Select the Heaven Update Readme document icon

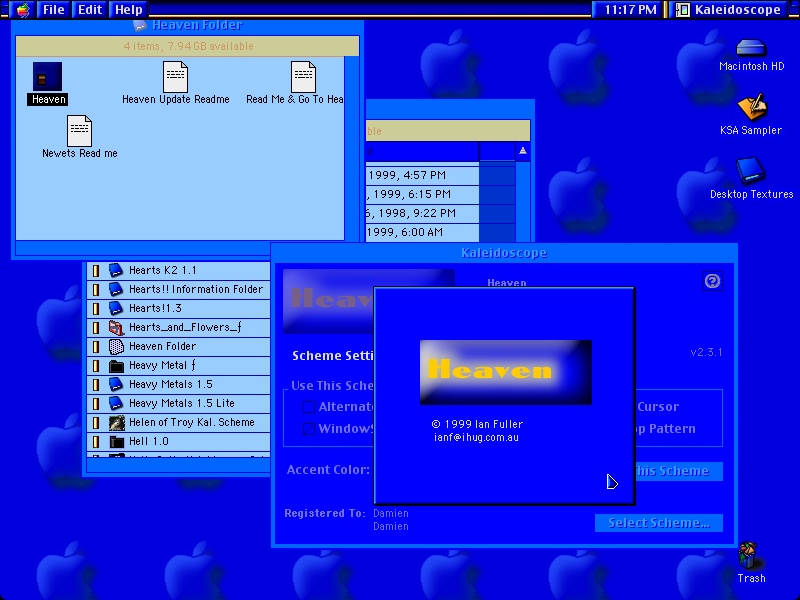176,77
